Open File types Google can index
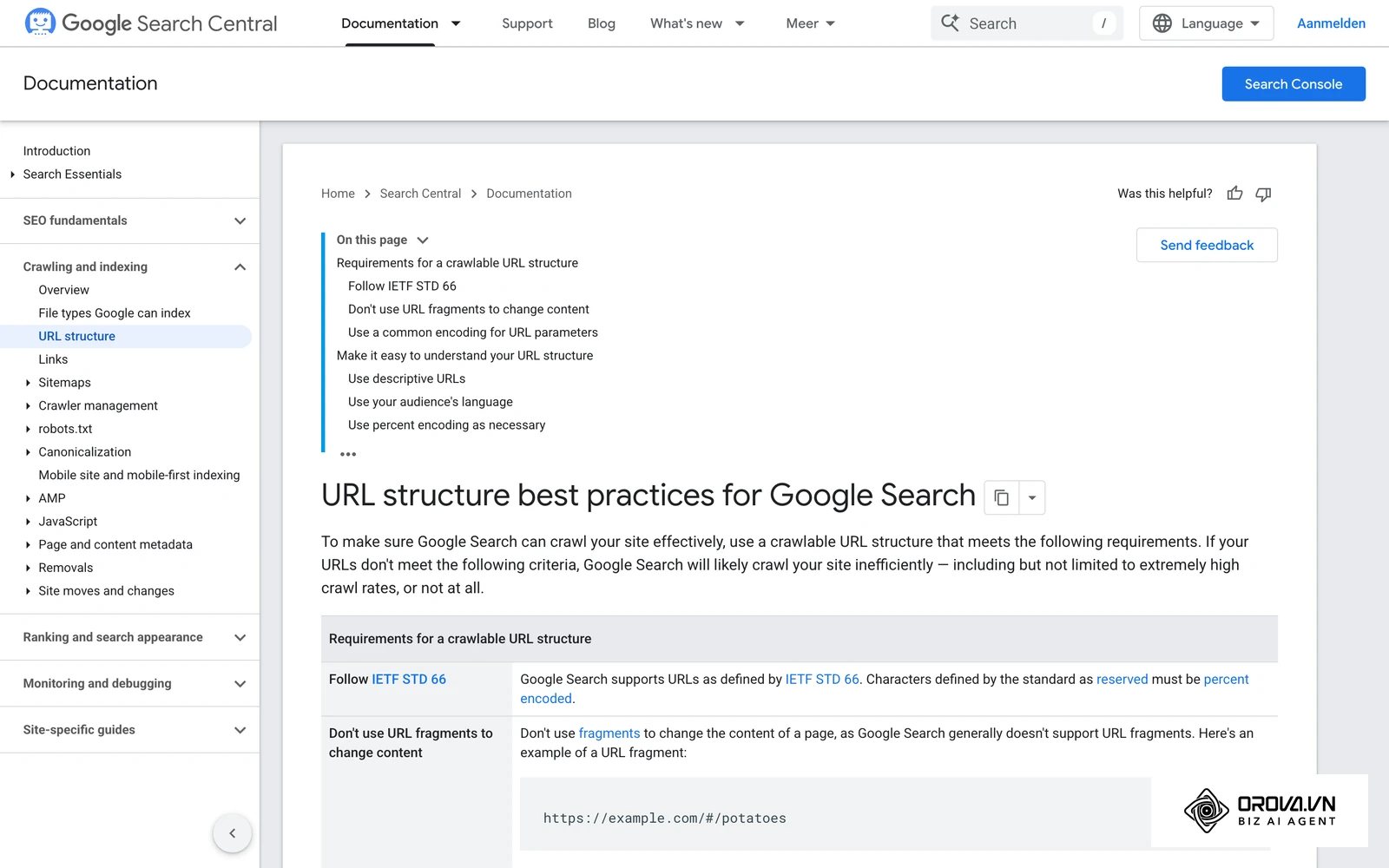This screenshot has width=1389, height=868. coord(115,313)
